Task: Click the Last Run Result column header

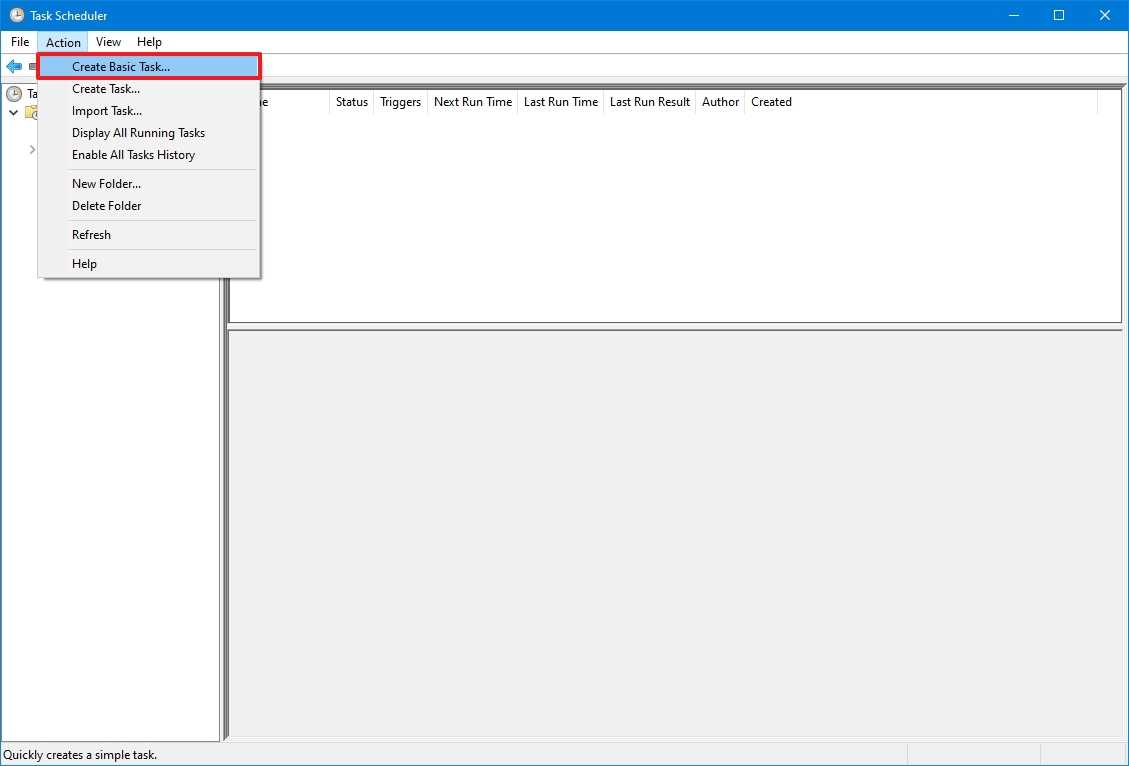Action: pyautogui.click(x=650, y=102)
